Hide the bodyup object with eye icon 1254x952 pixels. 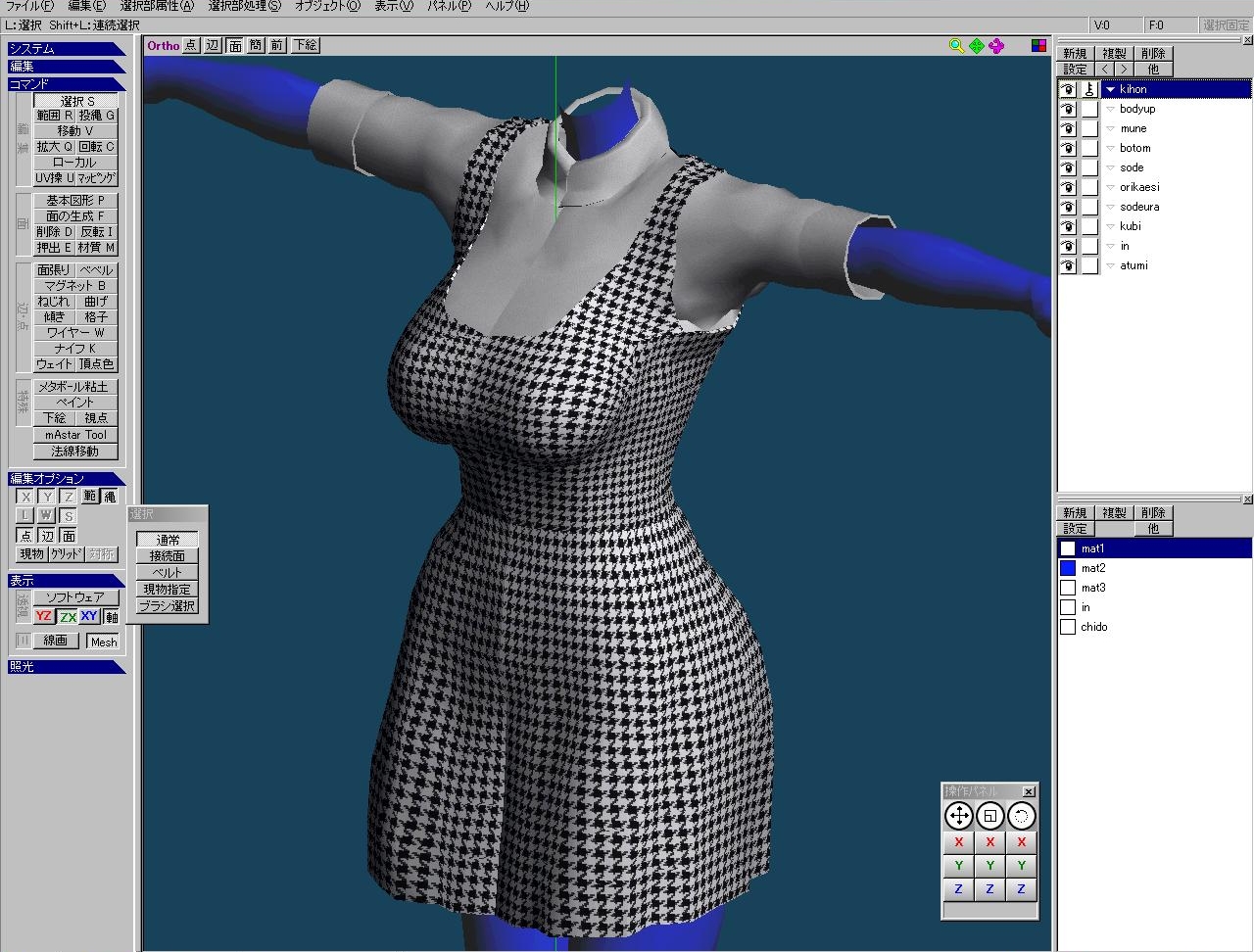coord(1068,109)
